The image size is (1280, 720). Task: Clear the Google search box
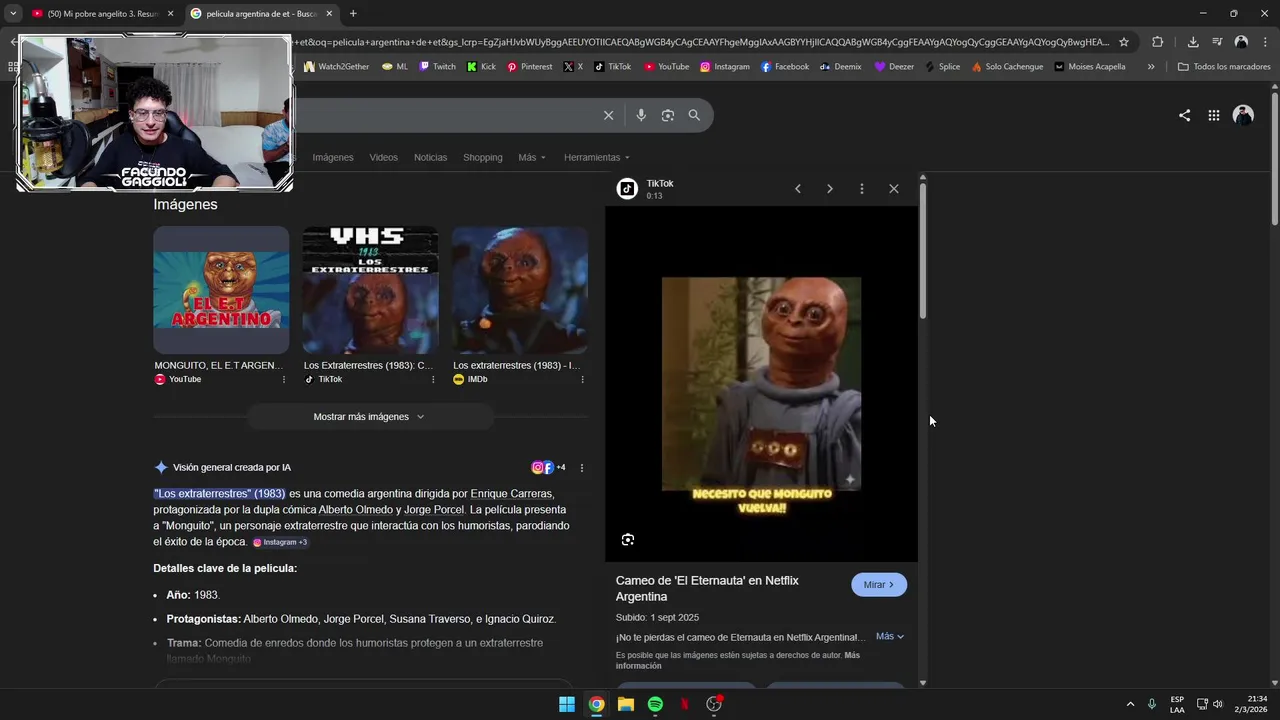608,115
